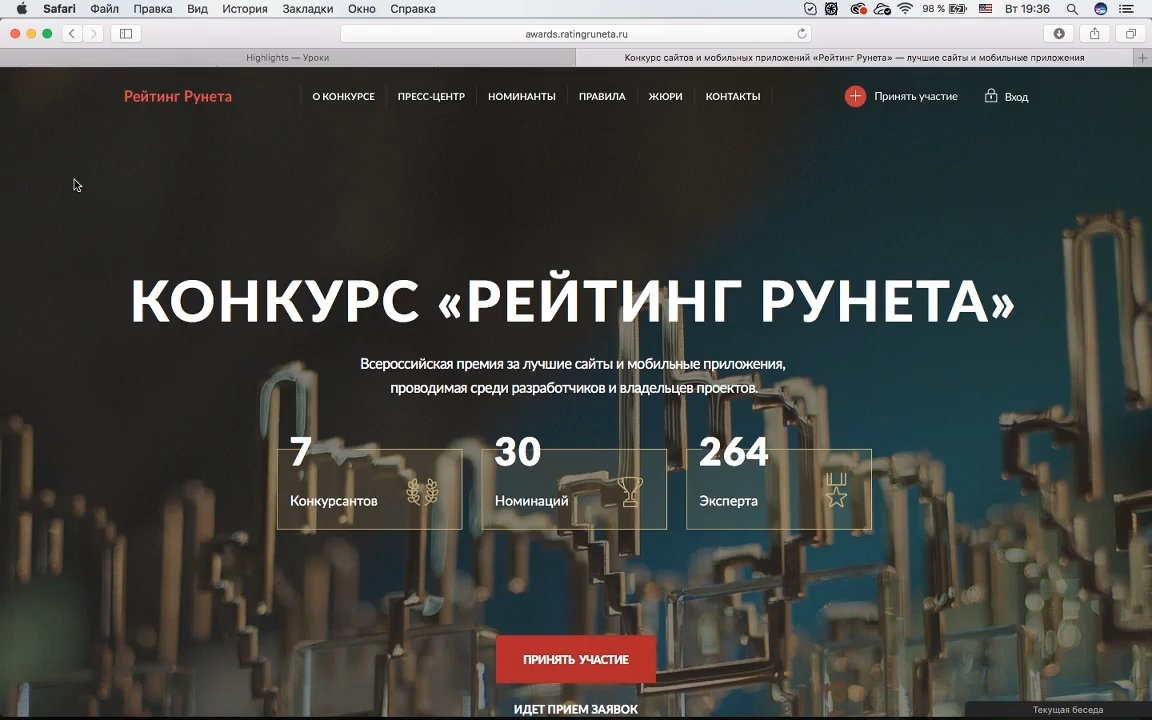Open Notification Center list icon
Screen dimensions: 1152x720
coord(1126,9)
